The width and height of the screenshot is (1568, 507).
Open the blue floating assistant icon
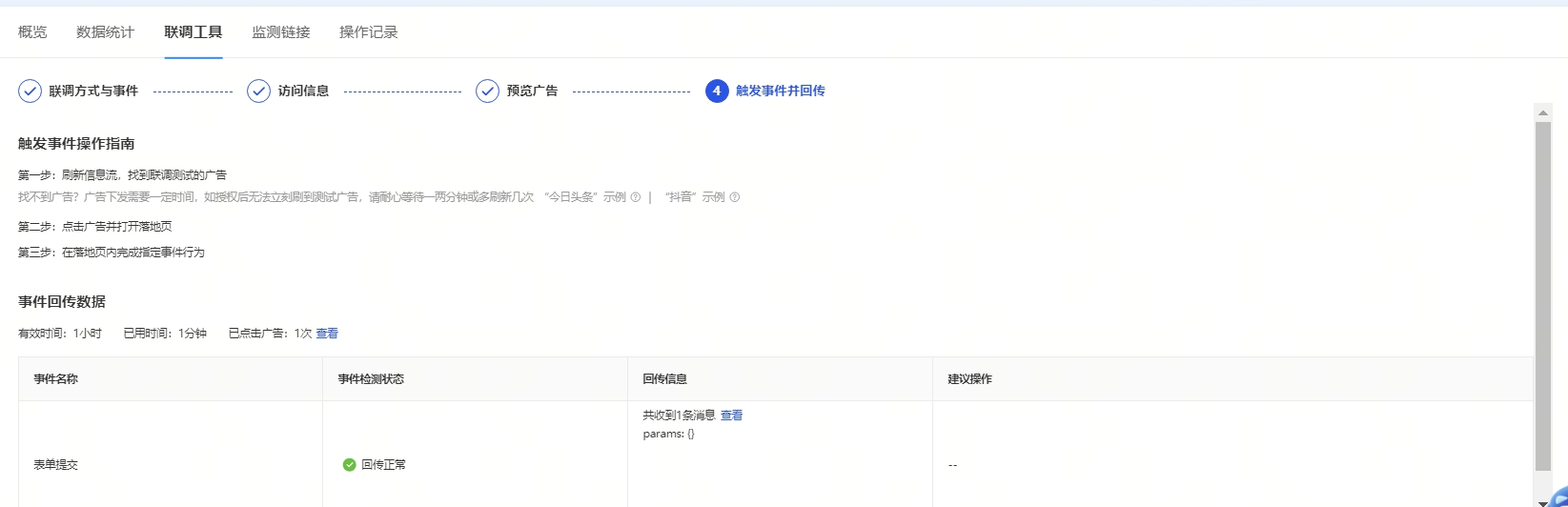1558,497
